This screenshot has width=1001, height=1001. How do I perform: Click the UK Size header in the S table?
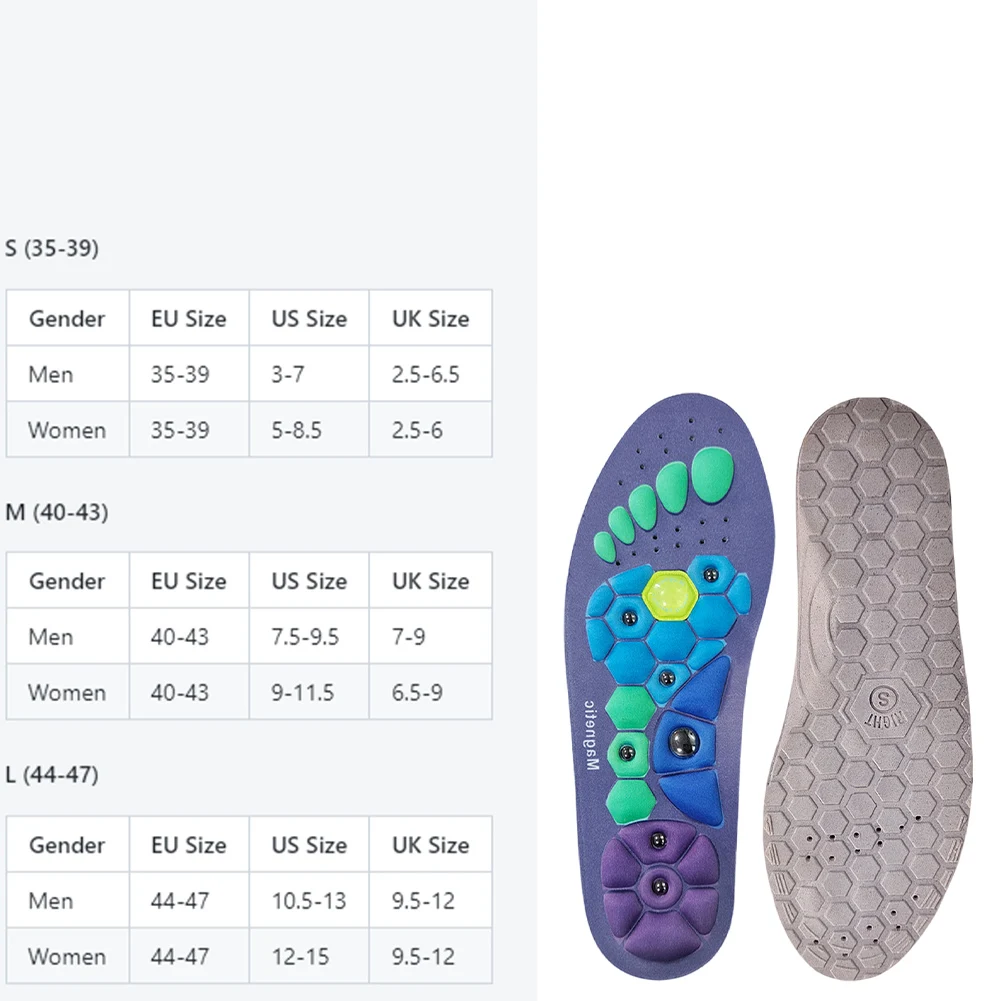(x=430, y=319)
